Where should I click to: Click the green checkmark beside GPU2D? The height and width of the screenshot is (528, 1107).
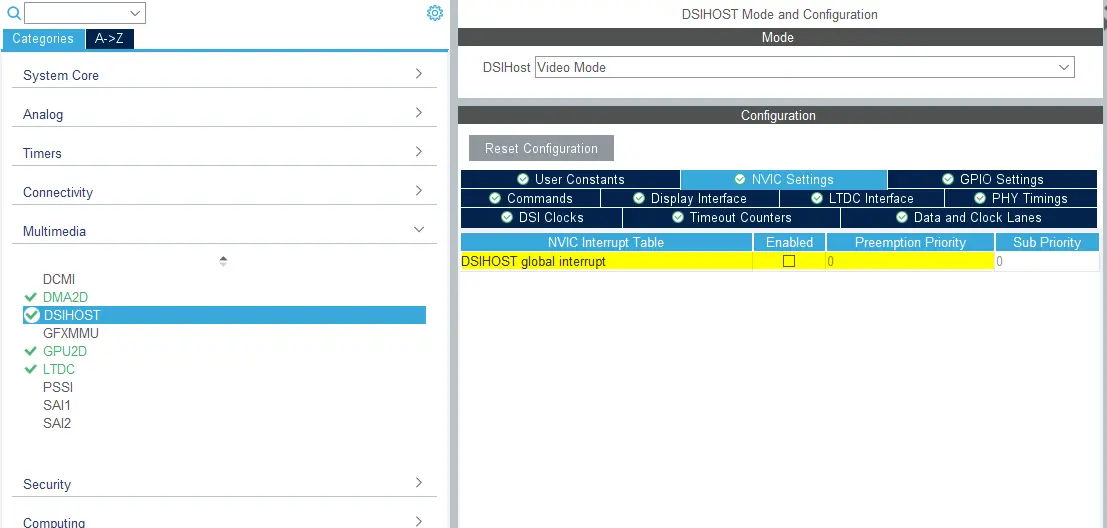[x=31, y=351]
